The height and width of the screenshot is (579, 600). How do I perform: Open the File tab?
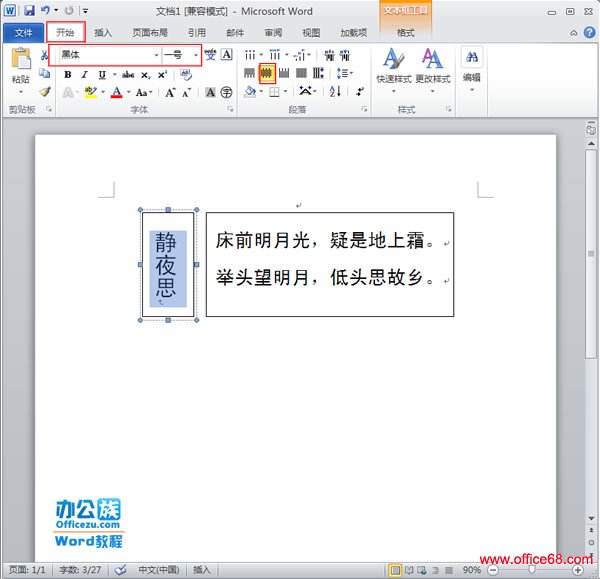tap(23, 33)
